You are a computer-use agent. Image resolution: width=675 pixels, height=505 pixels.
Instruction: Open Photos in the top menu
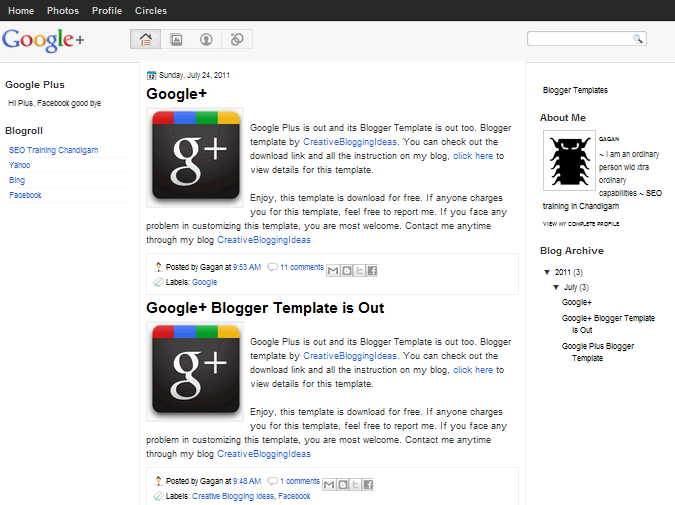pos(63,11)
